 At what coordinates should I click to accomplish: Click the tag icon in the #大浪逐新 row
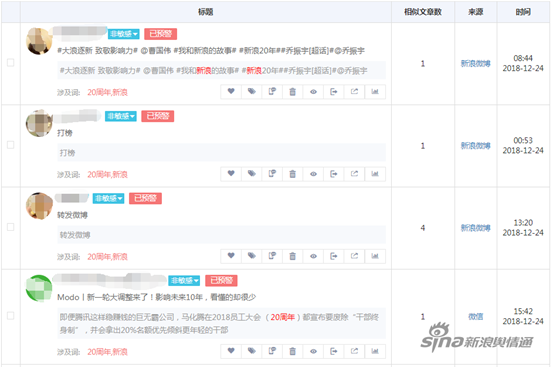pyautogui.click(x=251, y=92)
